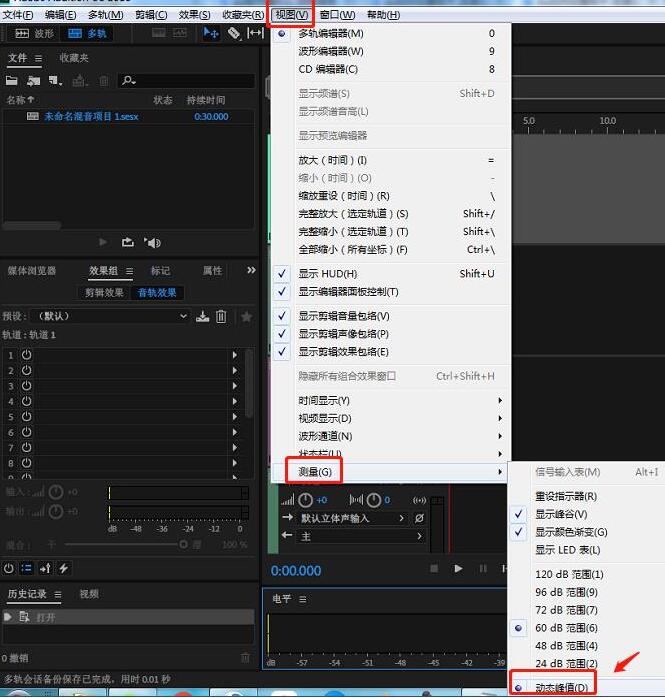Screen dimensions: 665x698
Task: Mark preset as favorite star icon
Action: pyautogui.click(x=246, y=317)
